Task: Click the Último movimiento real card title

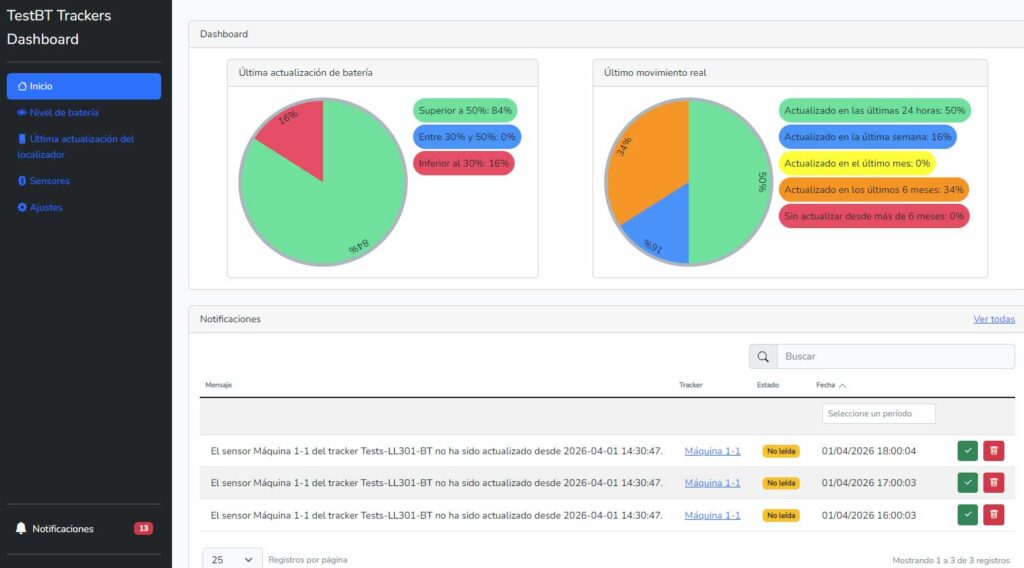Action: point(655,72)
